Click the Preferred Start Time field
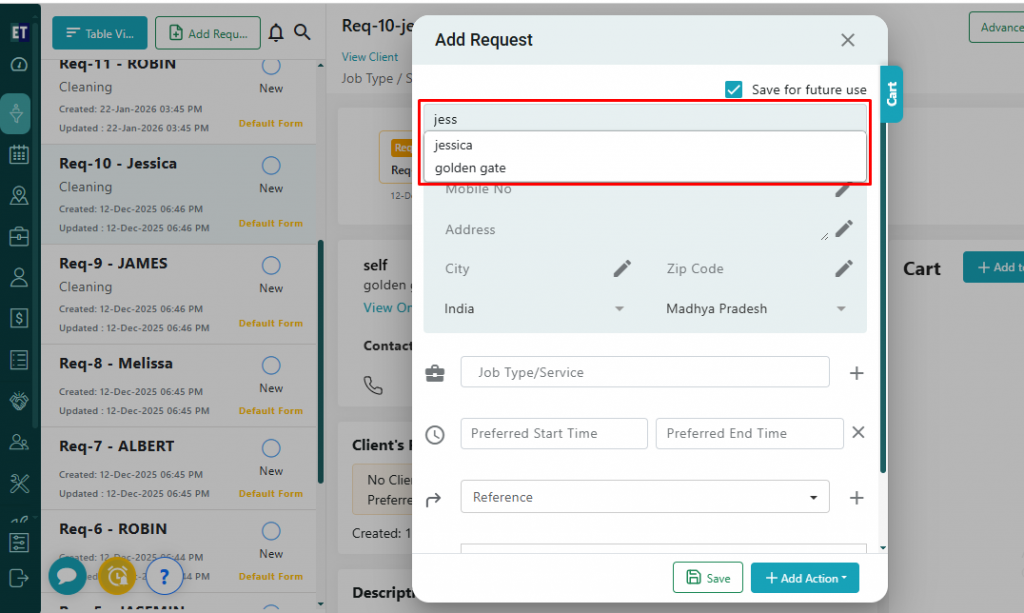Viewport: 1024px width, 613px height. click(554, 433)
